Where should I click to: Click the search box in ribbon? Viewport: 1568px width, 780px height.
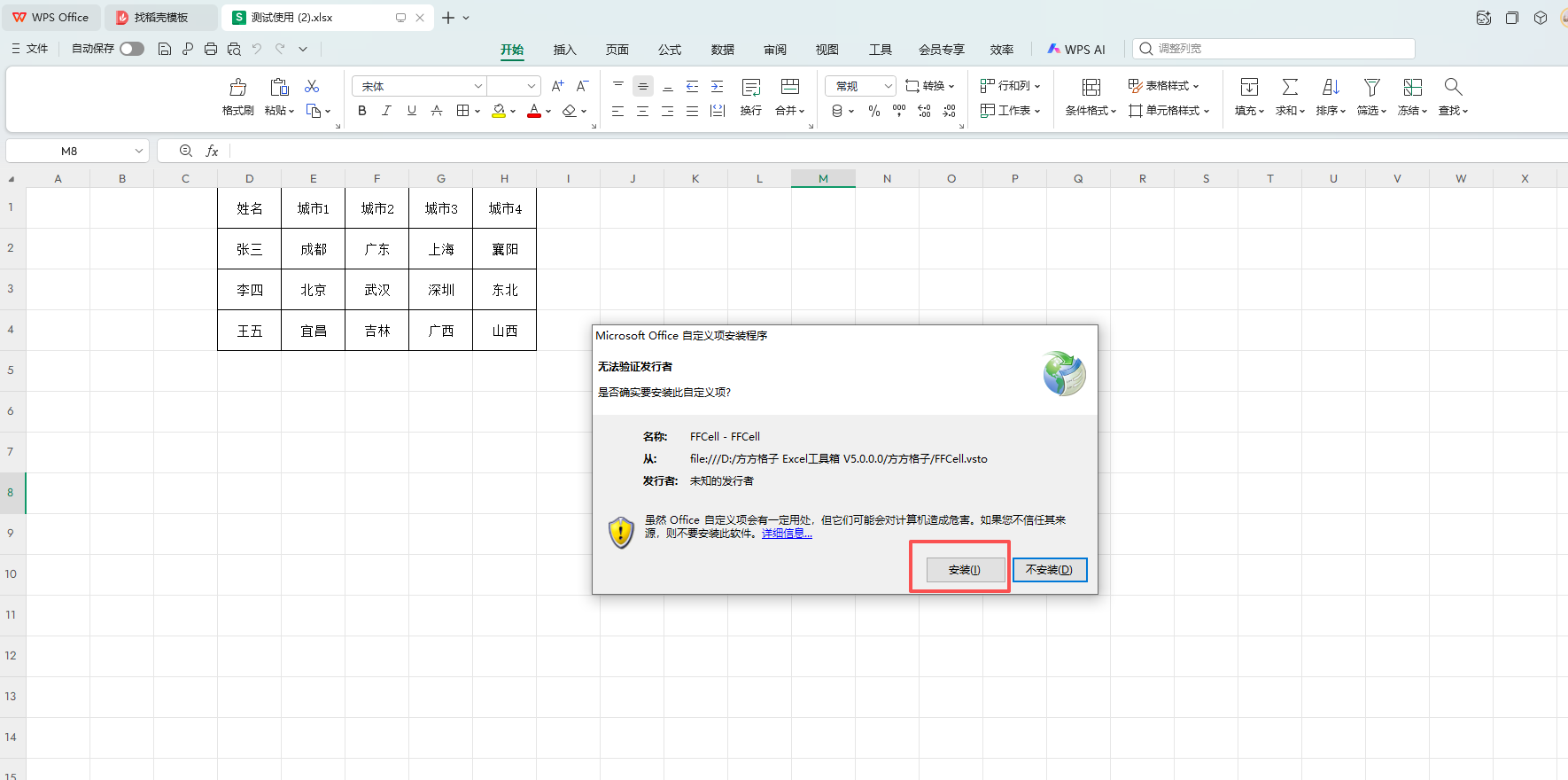[x=1273, y=49]
